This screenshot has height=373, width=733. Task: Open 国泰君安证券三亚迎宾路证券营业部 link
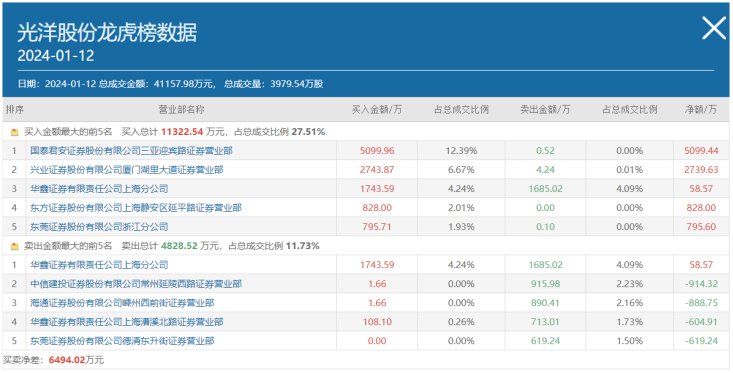[x=131, y=151]
